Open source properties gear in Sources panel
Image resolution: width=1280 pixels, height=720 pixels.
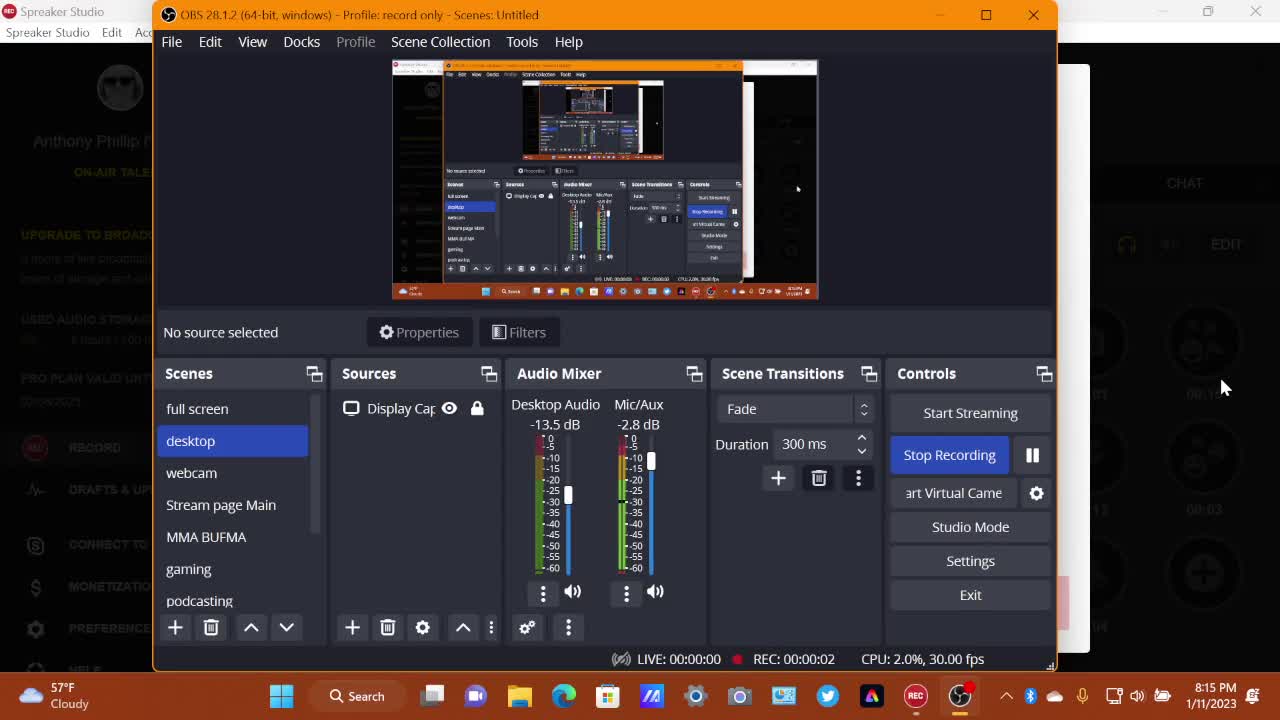point(423,627)
